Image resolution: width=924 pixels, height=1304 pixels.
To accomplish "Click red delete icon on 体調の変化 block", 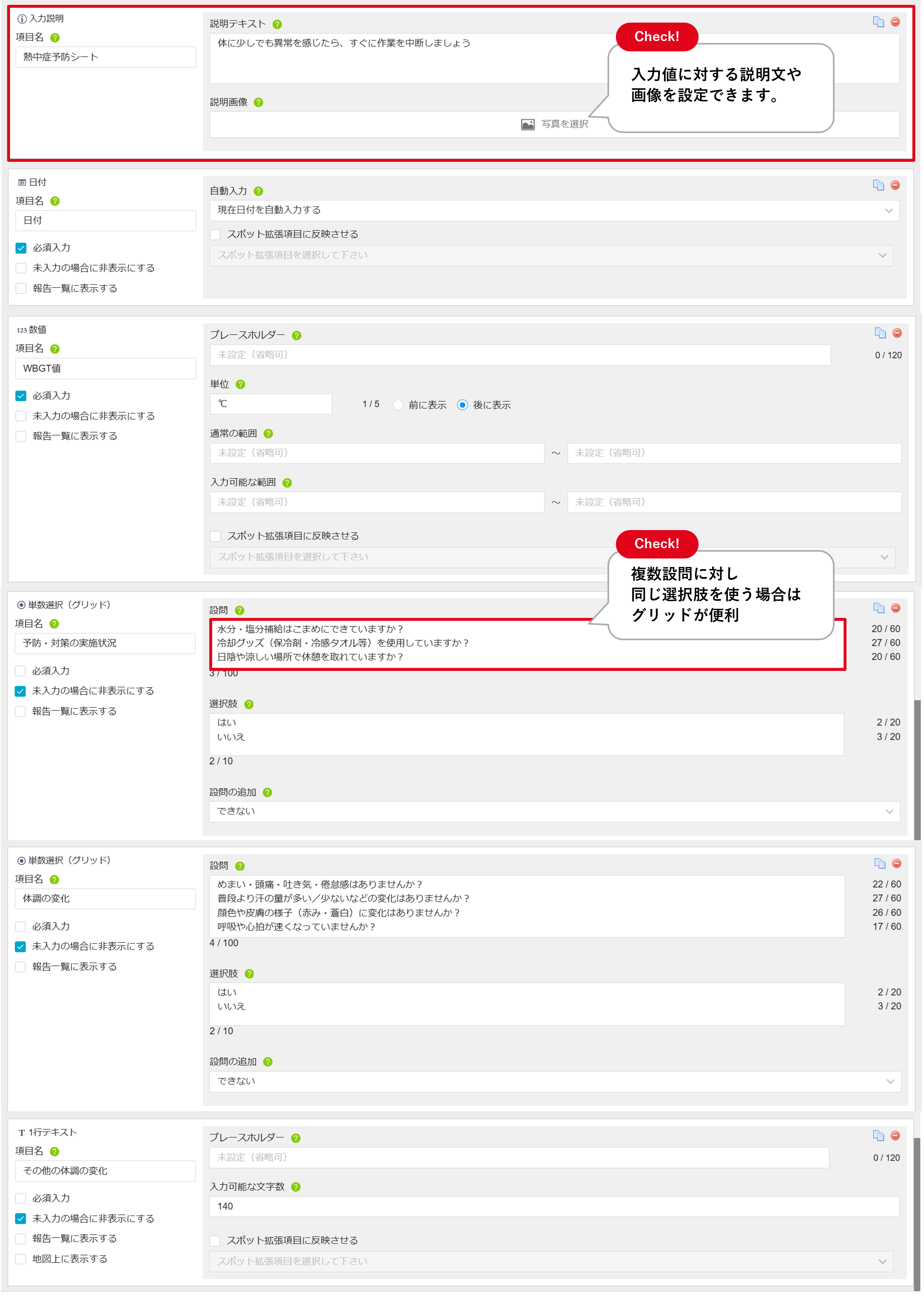I will click(896, 863).
